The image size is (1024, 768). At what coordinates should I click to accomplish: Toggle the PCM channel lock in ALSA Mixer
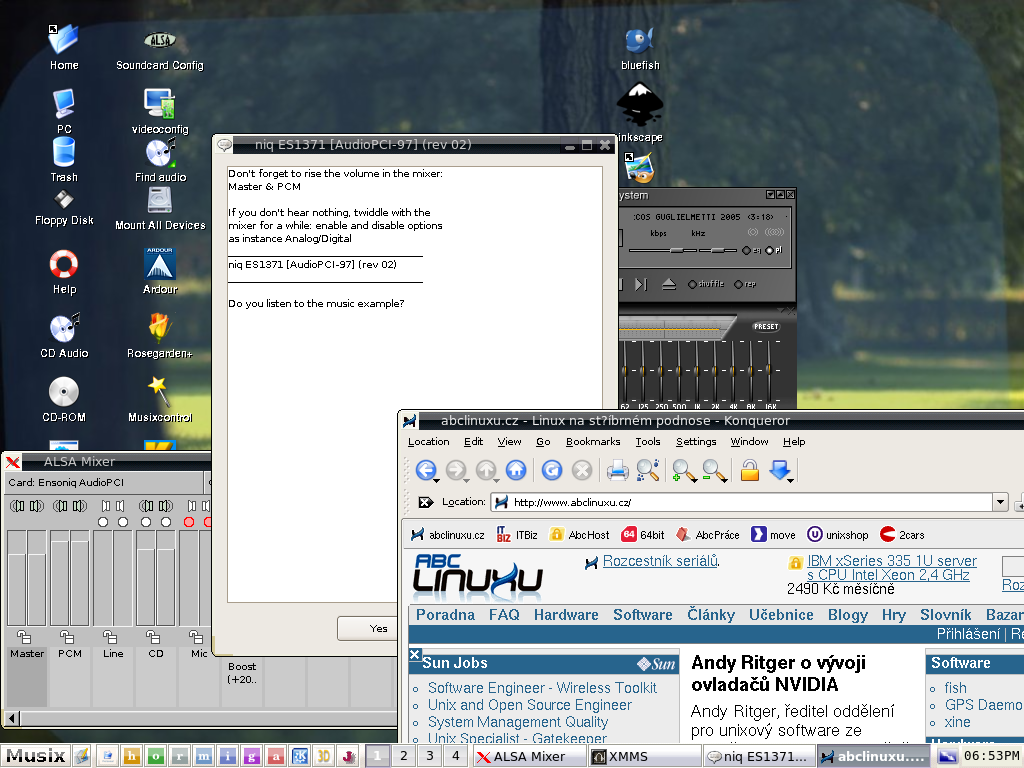tap(67, 636)
